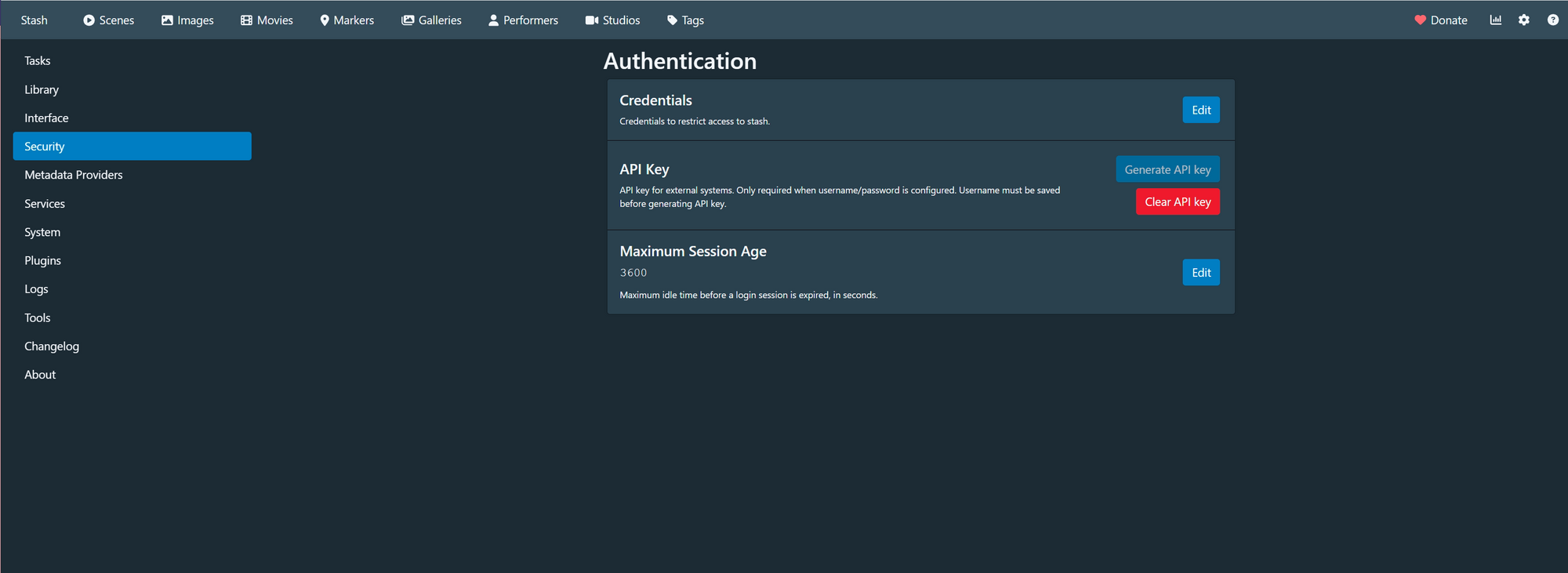Open Movies via film icon
This screenshot has height=573, width=1568.
[x=246, y=20]
